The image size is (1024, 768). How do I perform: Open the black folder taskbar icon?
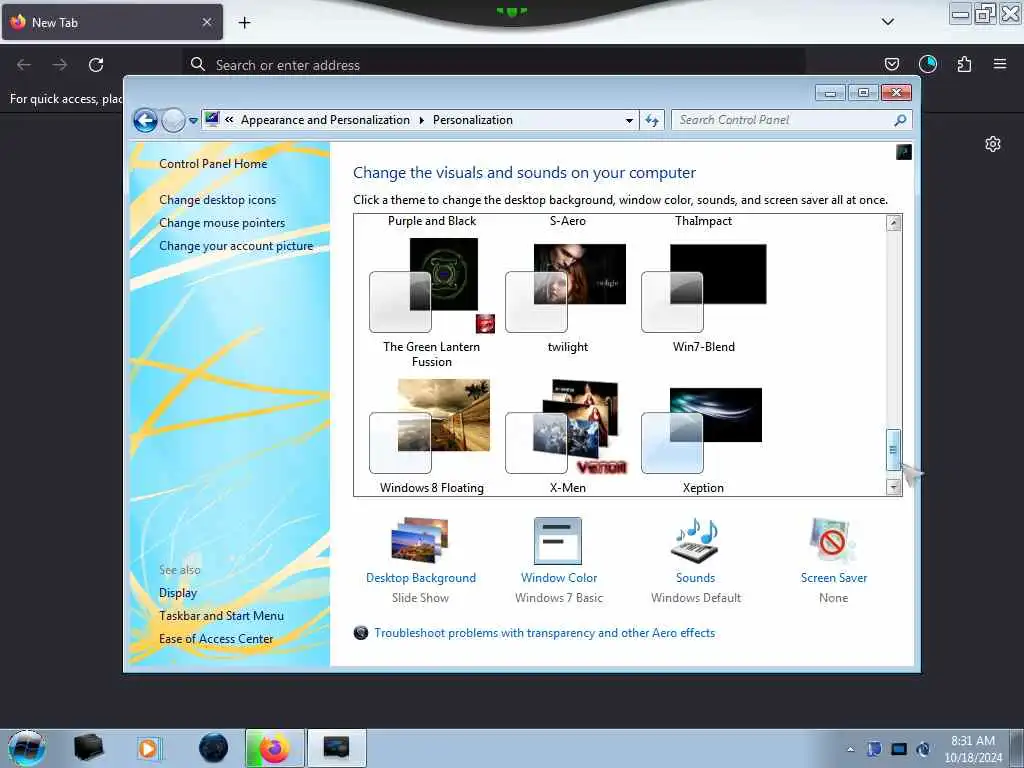click(88, 748)
